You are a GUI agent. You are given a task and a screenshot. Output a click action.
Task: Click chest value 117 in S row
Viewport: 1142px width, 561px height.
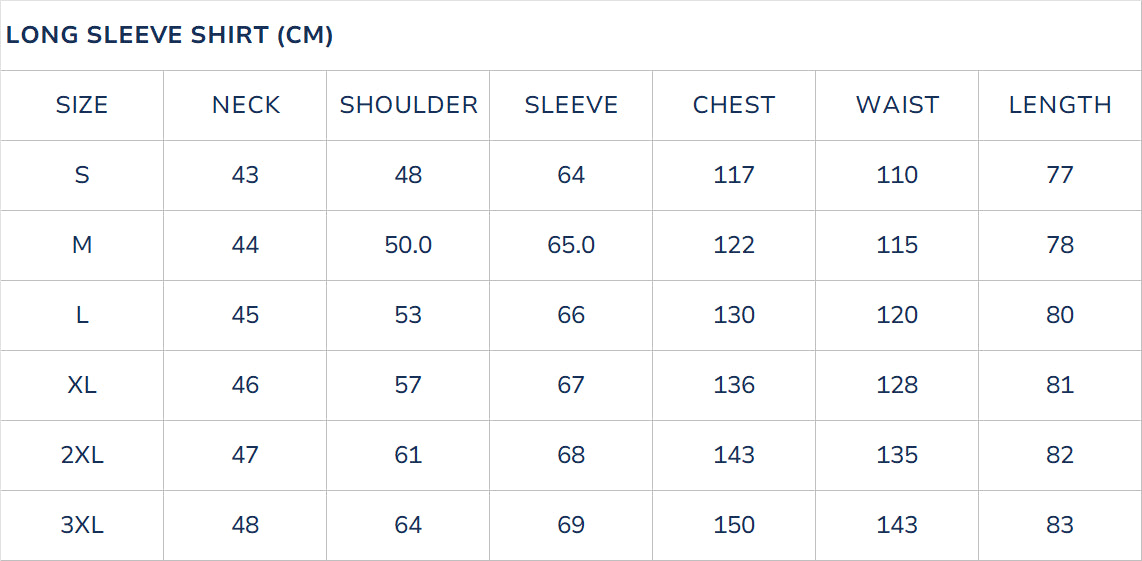tap(734, 175)
